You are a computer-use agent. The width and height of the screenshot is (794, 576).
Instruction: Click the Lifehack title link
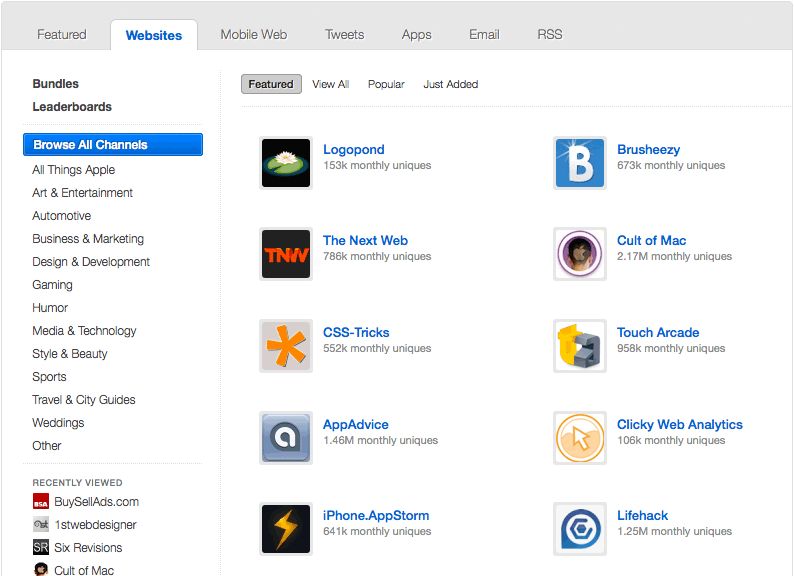pyautogui.click(x=642, y=515)
